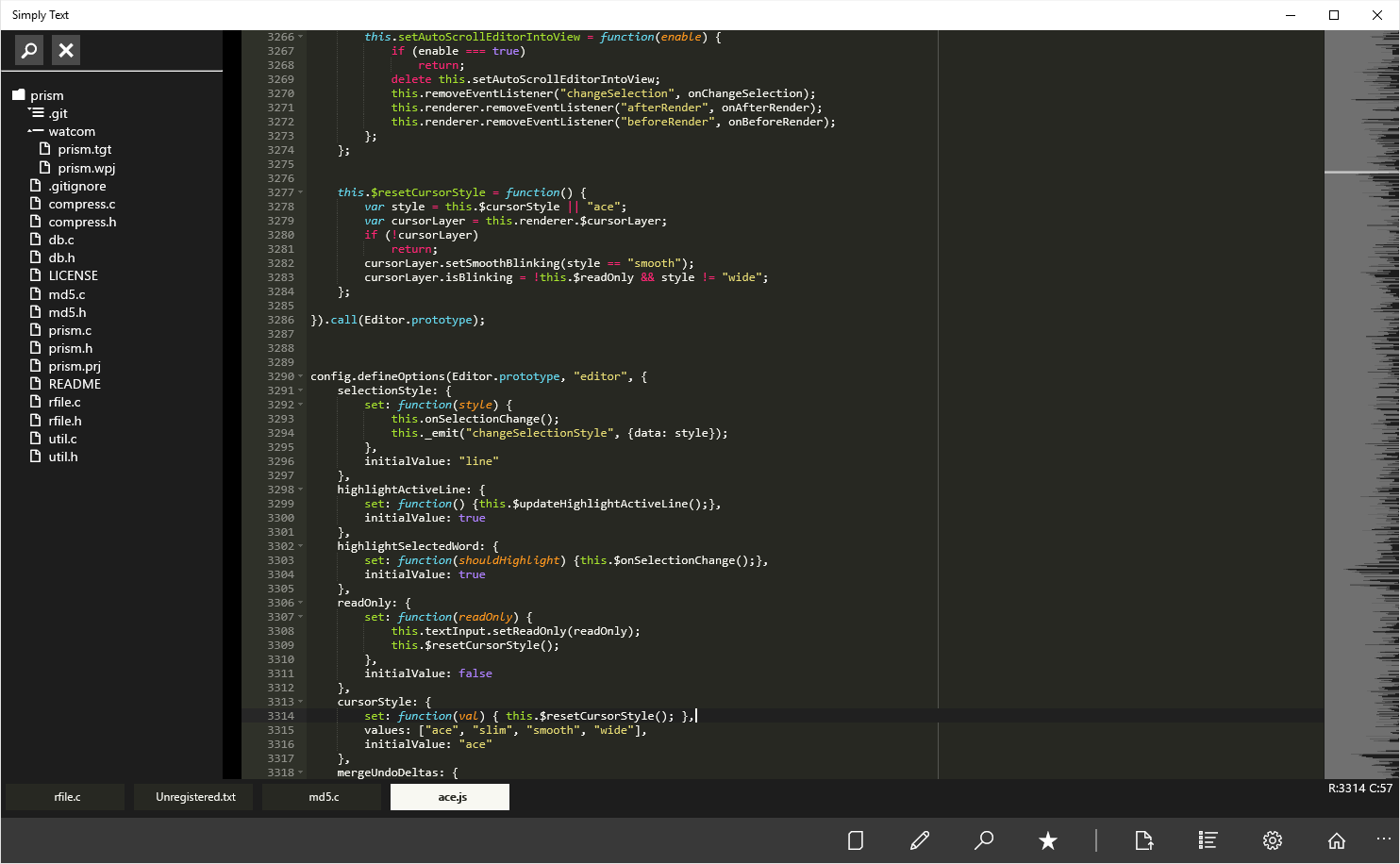This screenshot has height=864, width=1400.
Task: Click the minimap scroll position indicator
Action: [x=1361, y=172]
